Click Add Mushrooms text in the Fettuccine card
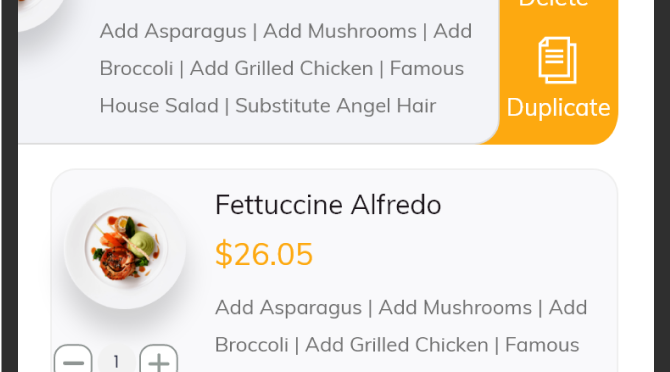 pyautogui.click(x=455, y=308)
